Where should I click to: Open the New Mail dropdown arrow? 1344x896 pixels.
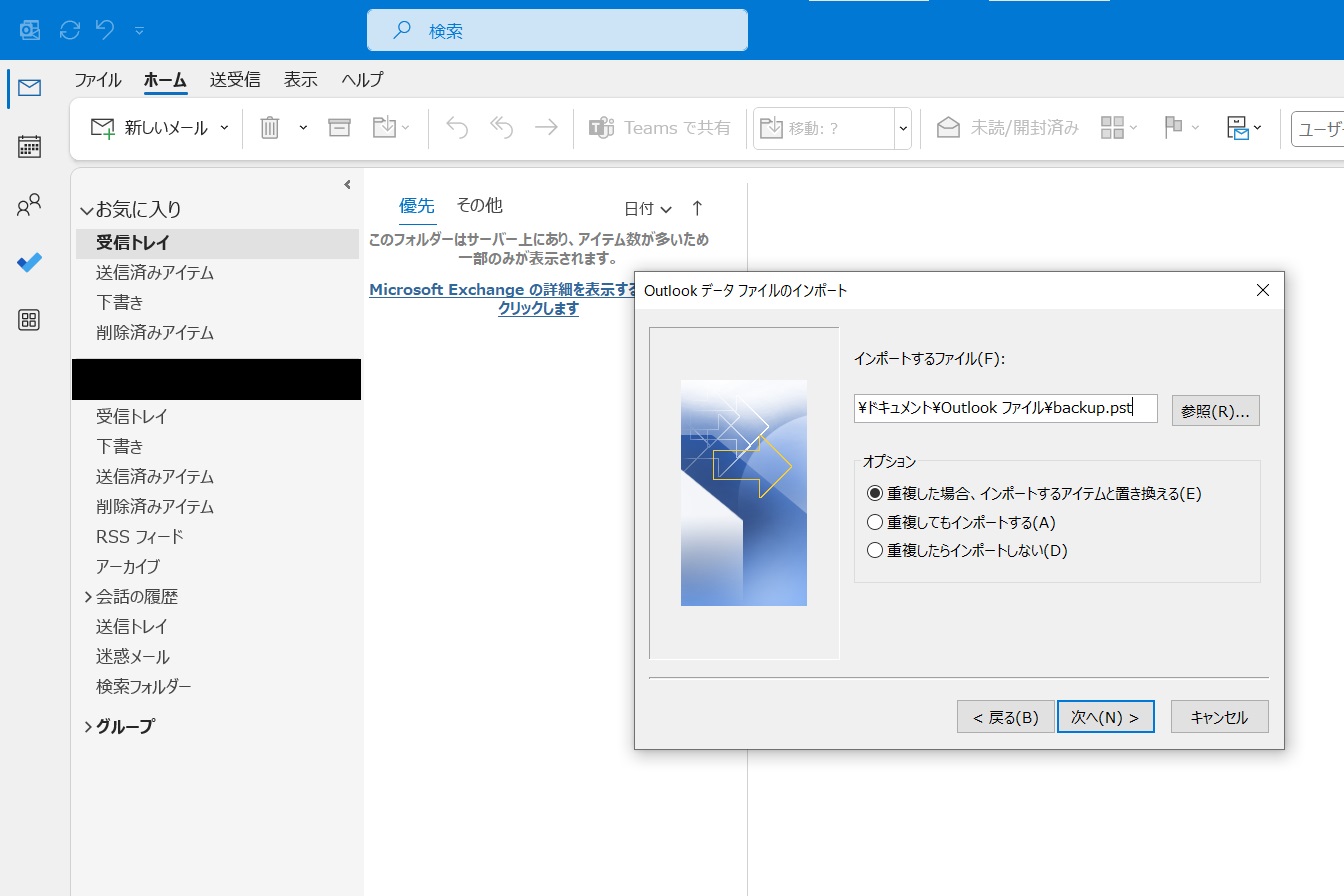pos(224,128)
